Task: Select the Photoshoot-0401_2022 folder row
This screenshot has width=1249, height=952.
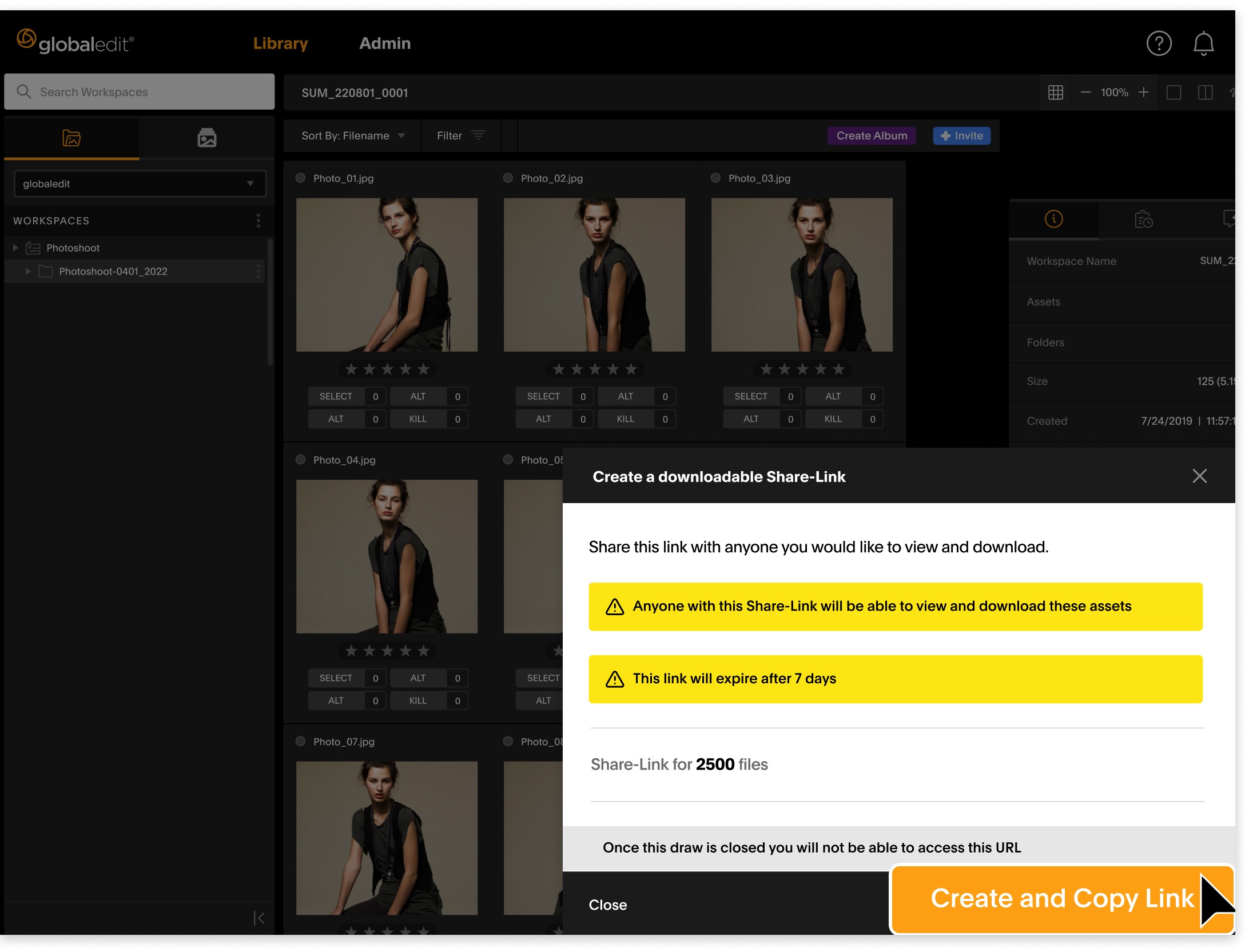Action: coord(135,271)
